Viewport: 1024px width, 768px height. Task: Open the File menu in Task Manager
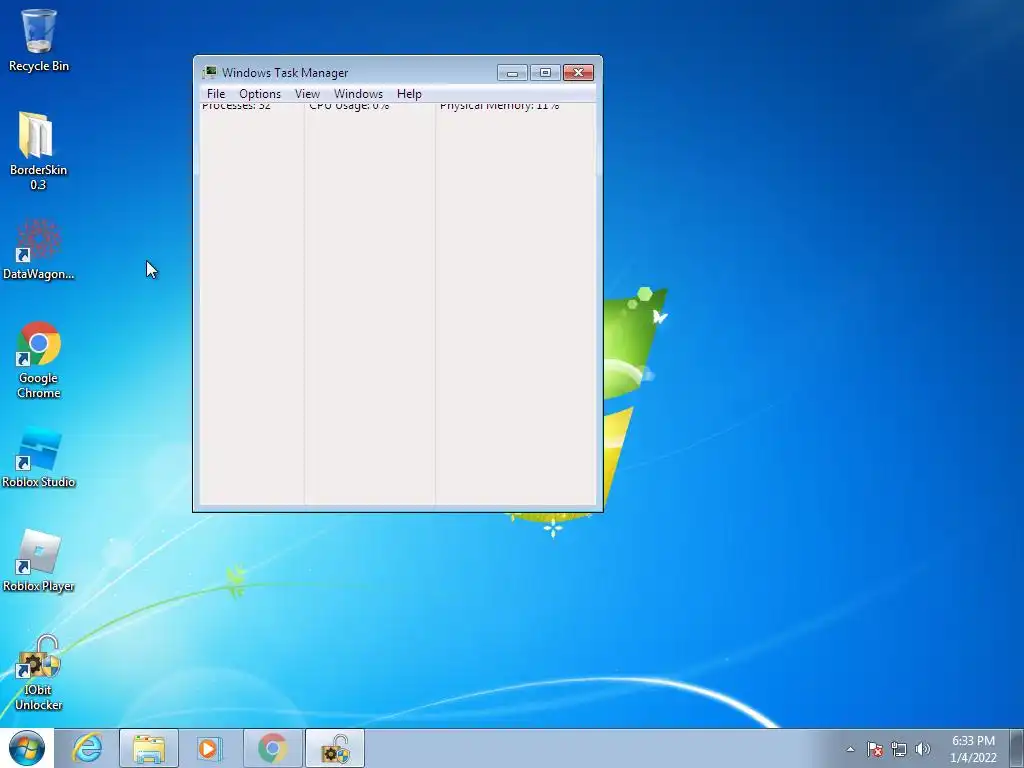pyautogui.click(x=216, y=93)
